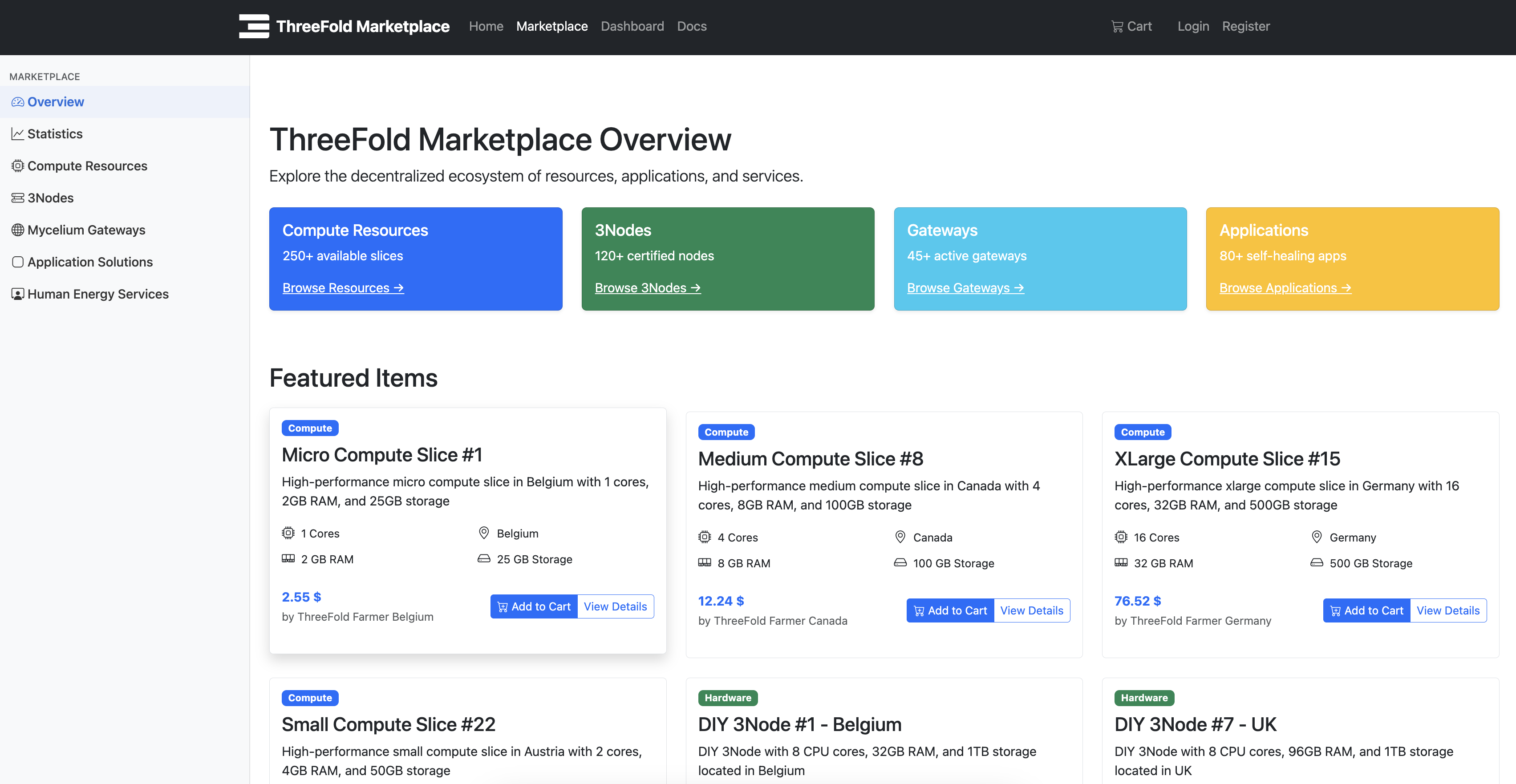This screenshot has width=1516, height=784.
Task: Add Micro Compute Slice #1 to cart
Action: 534,606
